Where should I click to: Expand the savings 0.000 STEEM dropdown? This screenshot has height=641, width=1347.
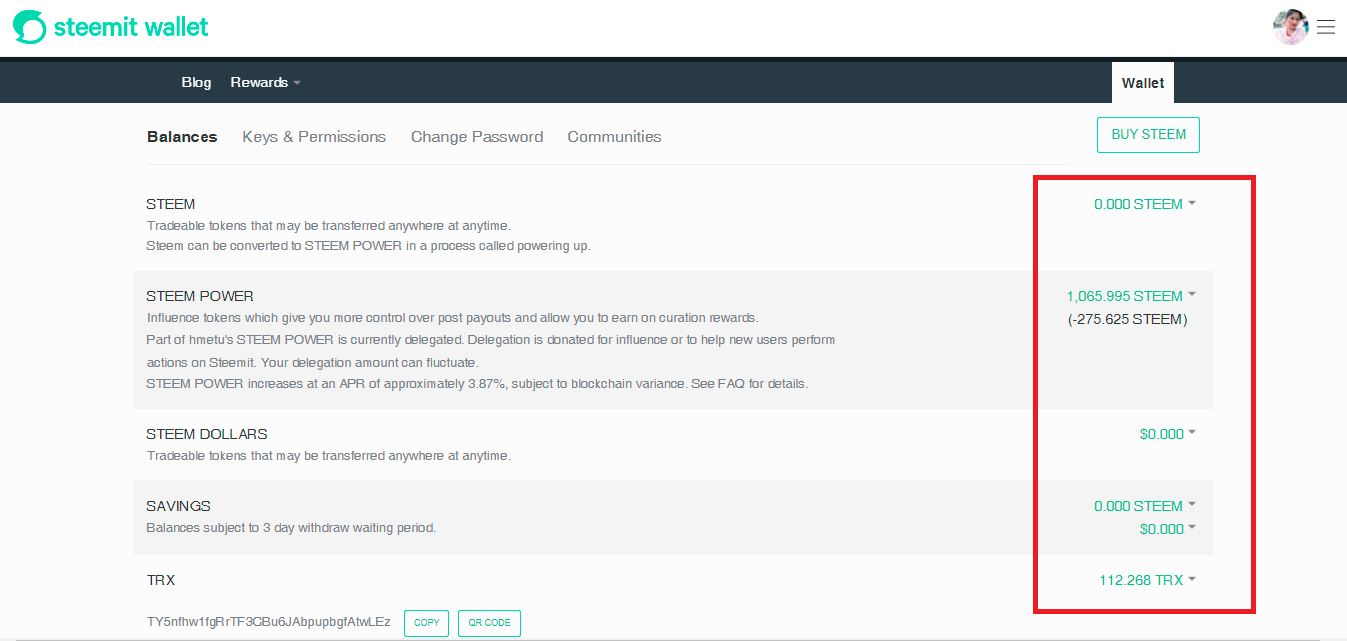(x=1145, y=506)
